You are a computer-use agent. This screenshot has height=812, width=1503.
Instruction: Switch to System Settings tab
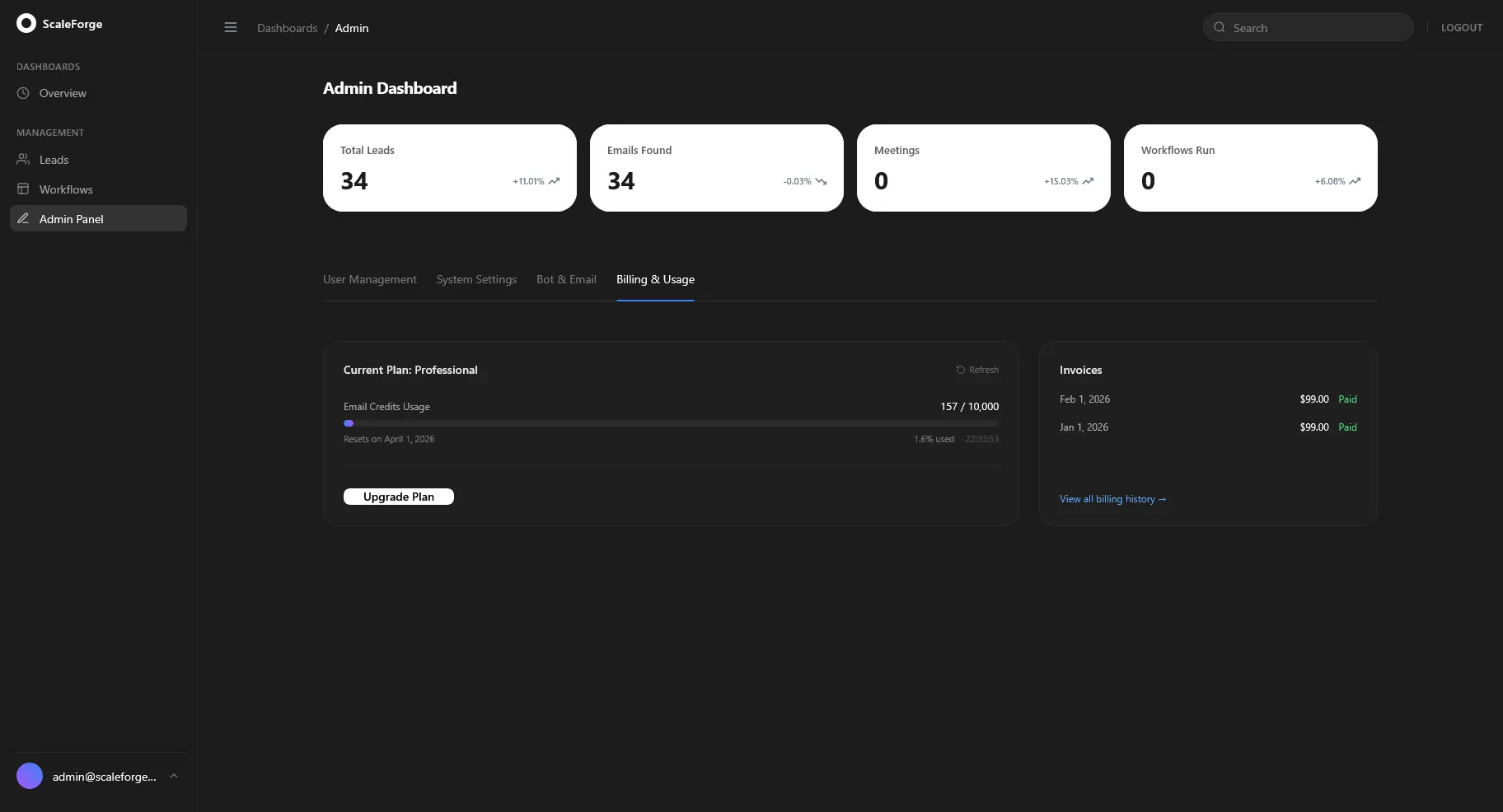[x=476, y=279]
